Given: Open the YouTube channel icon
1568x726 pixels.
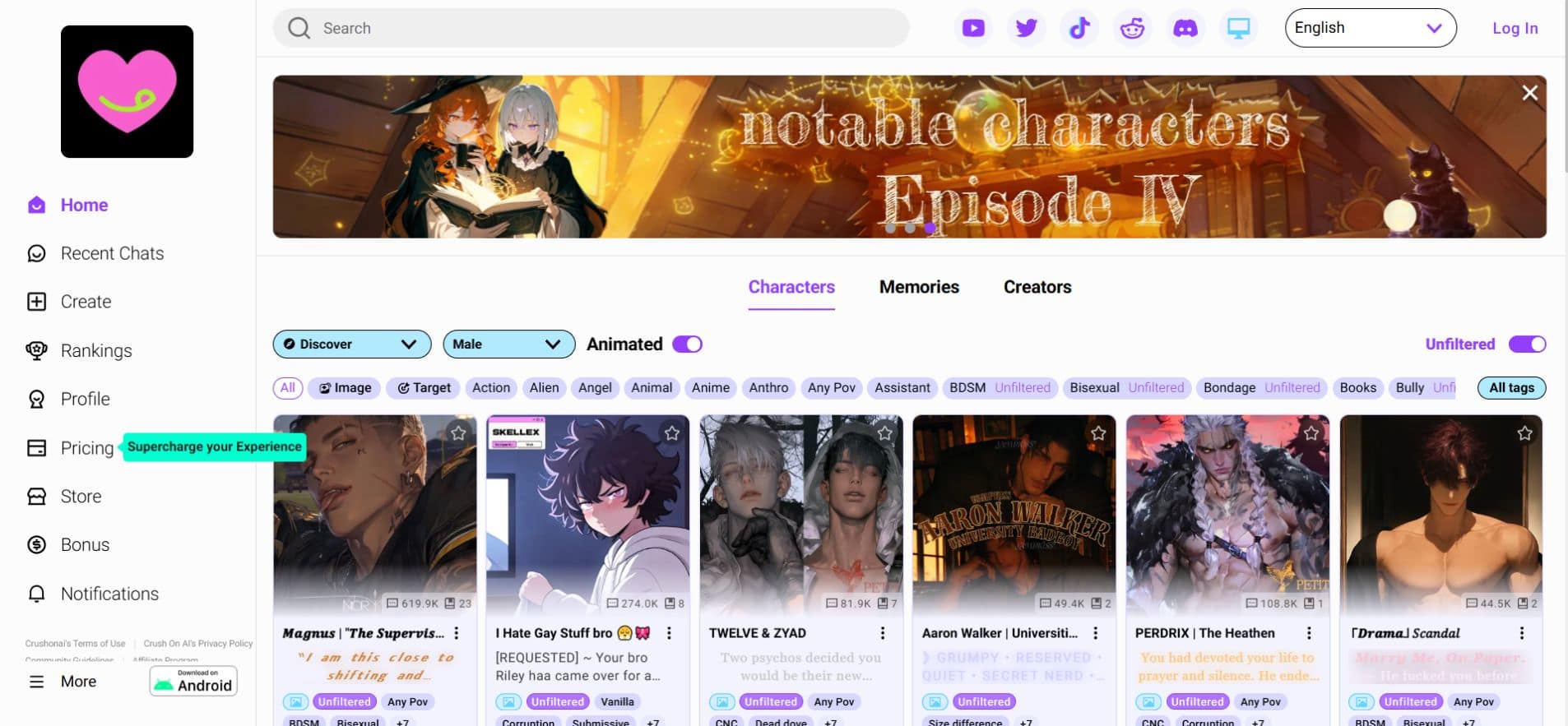Looking at the screenshot, I should (973, 28).
